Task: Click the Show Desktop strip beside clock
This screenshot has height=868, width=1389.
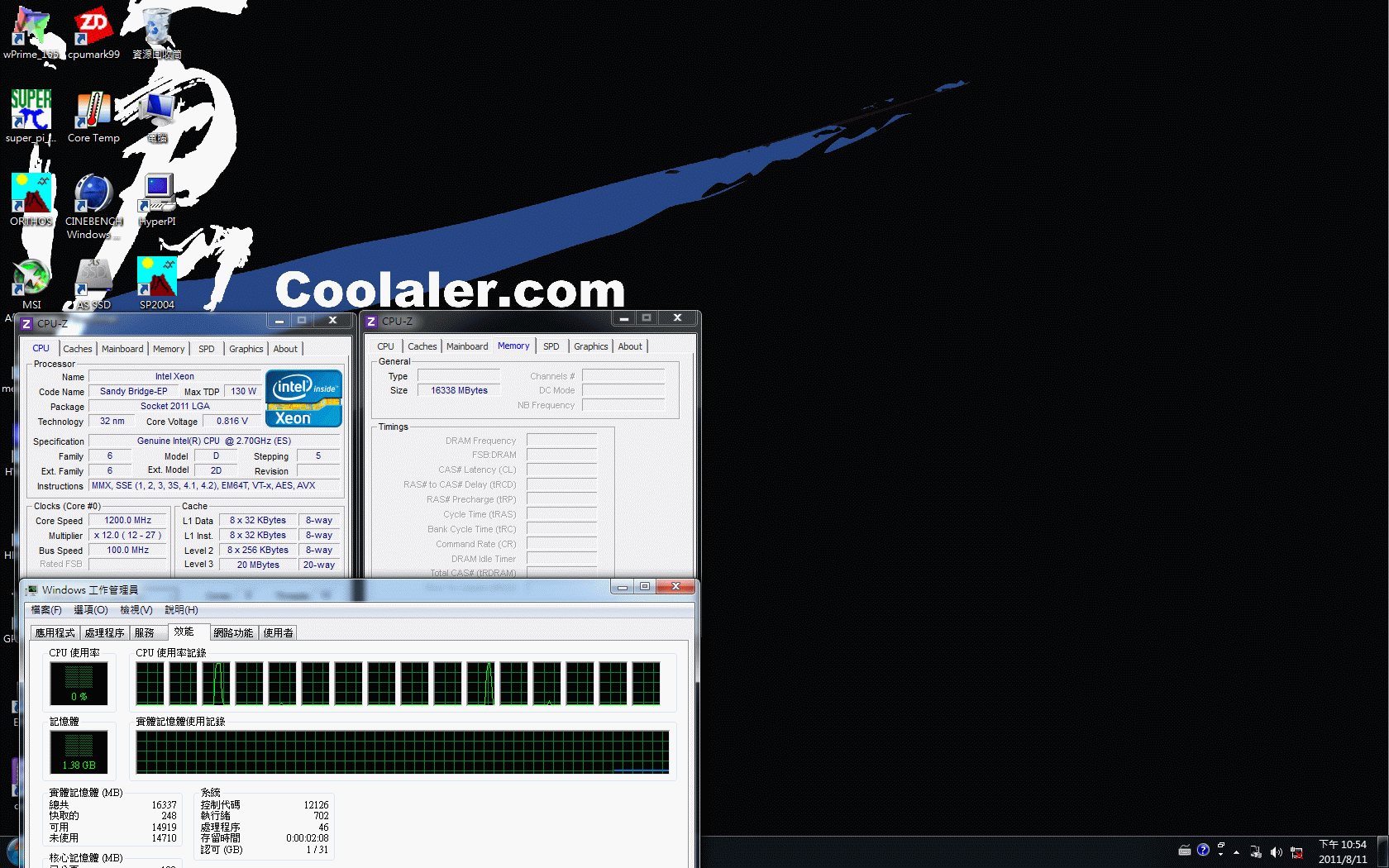Action: pos(1382,851)
